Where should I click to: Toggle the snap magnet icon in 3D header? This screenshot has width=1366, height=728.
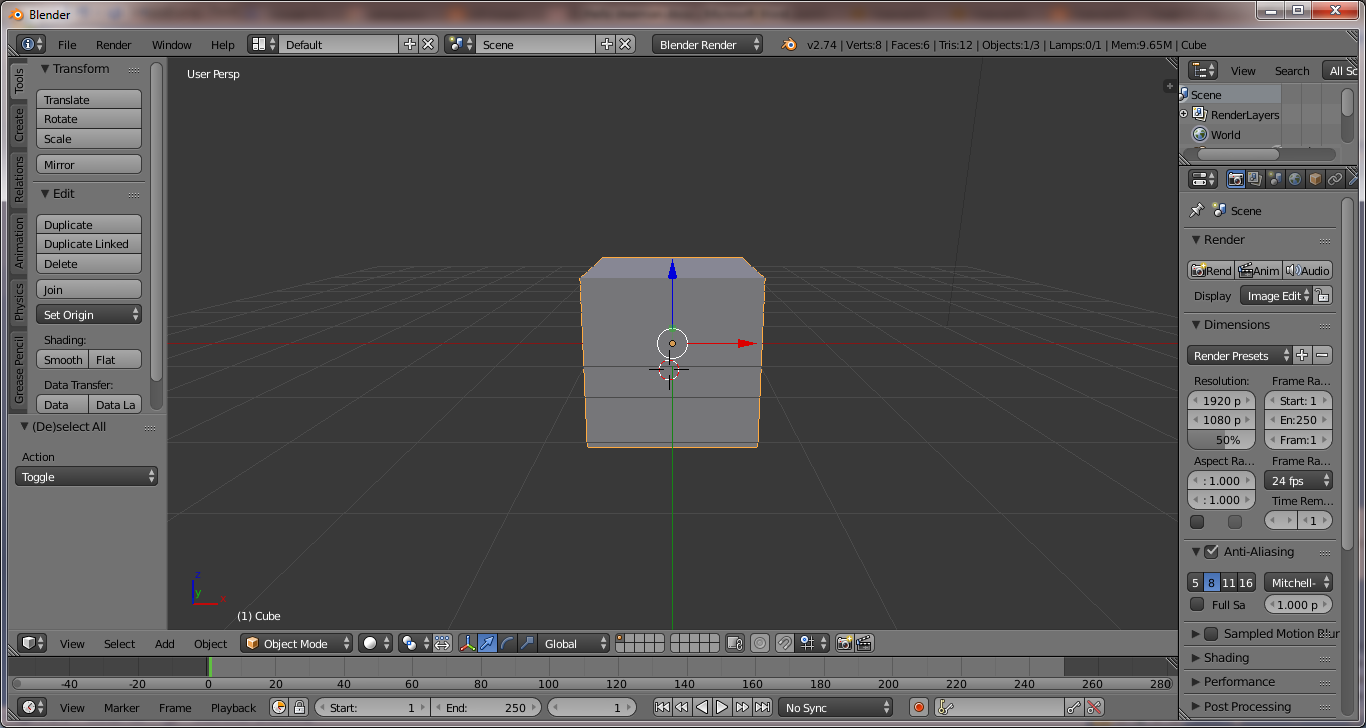pyautogui.click(x=785, y=643)
